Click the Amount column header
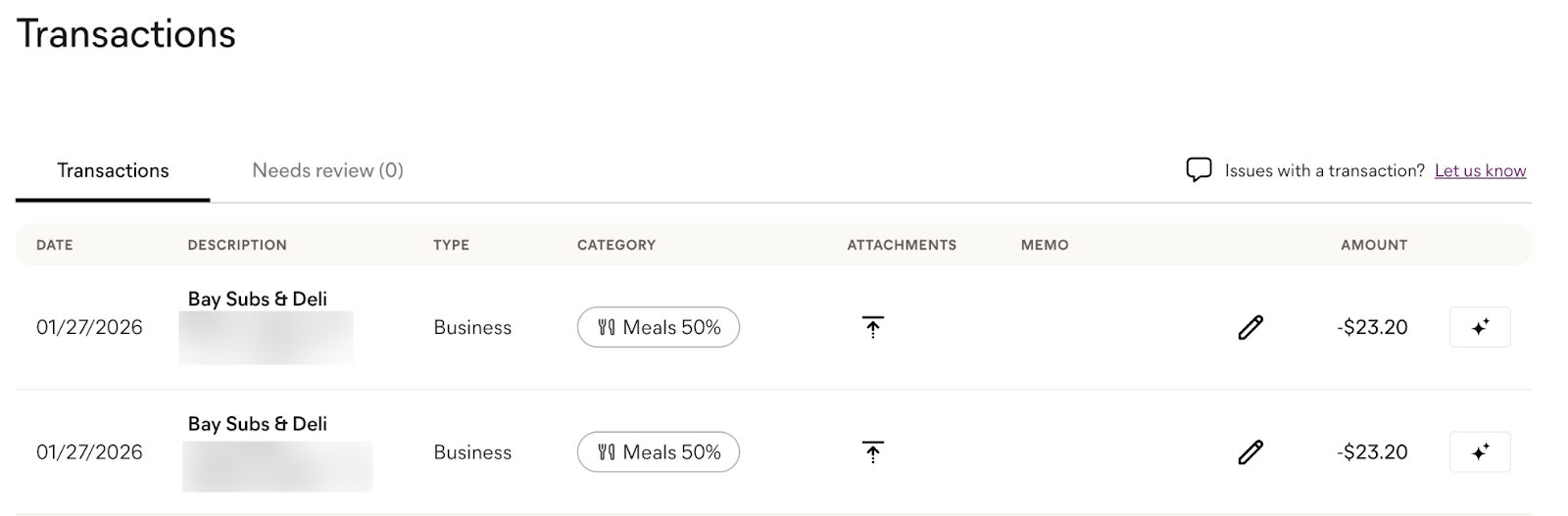 pyautogui.click(x=1374, y=245)
